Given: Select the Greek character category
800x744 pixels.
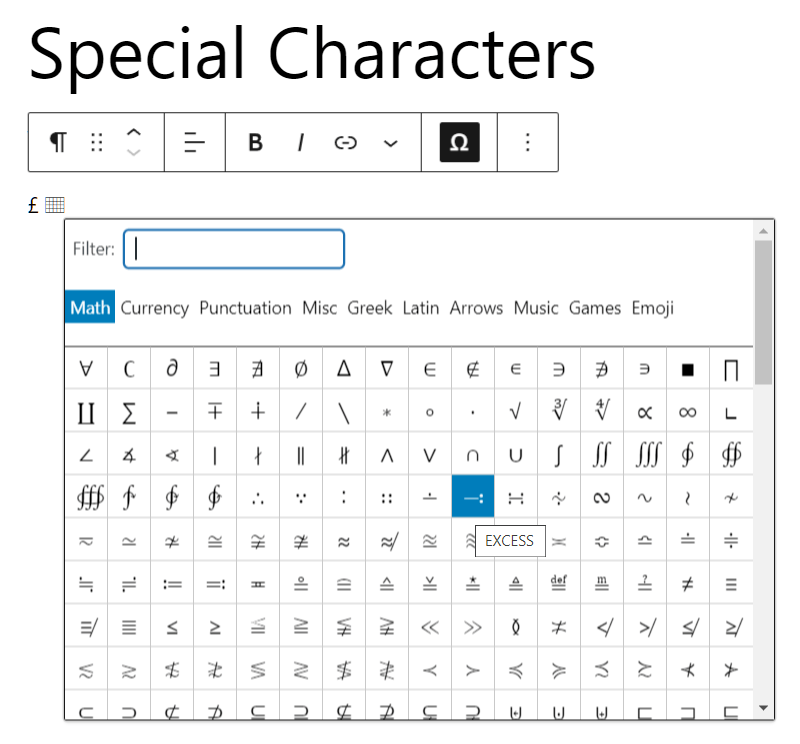Looking at the screenshot, I should click(x=370, y=308).
